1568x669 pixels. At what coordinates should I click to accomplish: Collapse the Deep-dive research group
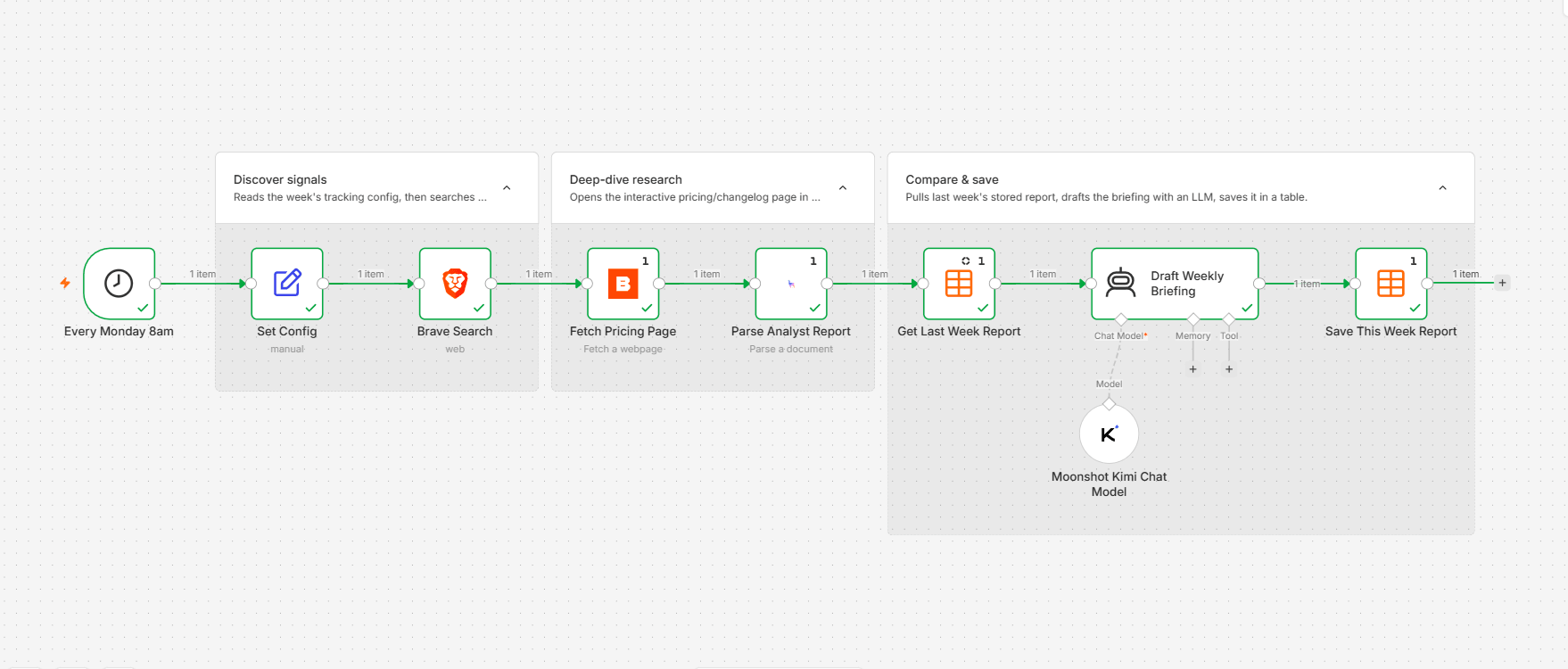843,188
